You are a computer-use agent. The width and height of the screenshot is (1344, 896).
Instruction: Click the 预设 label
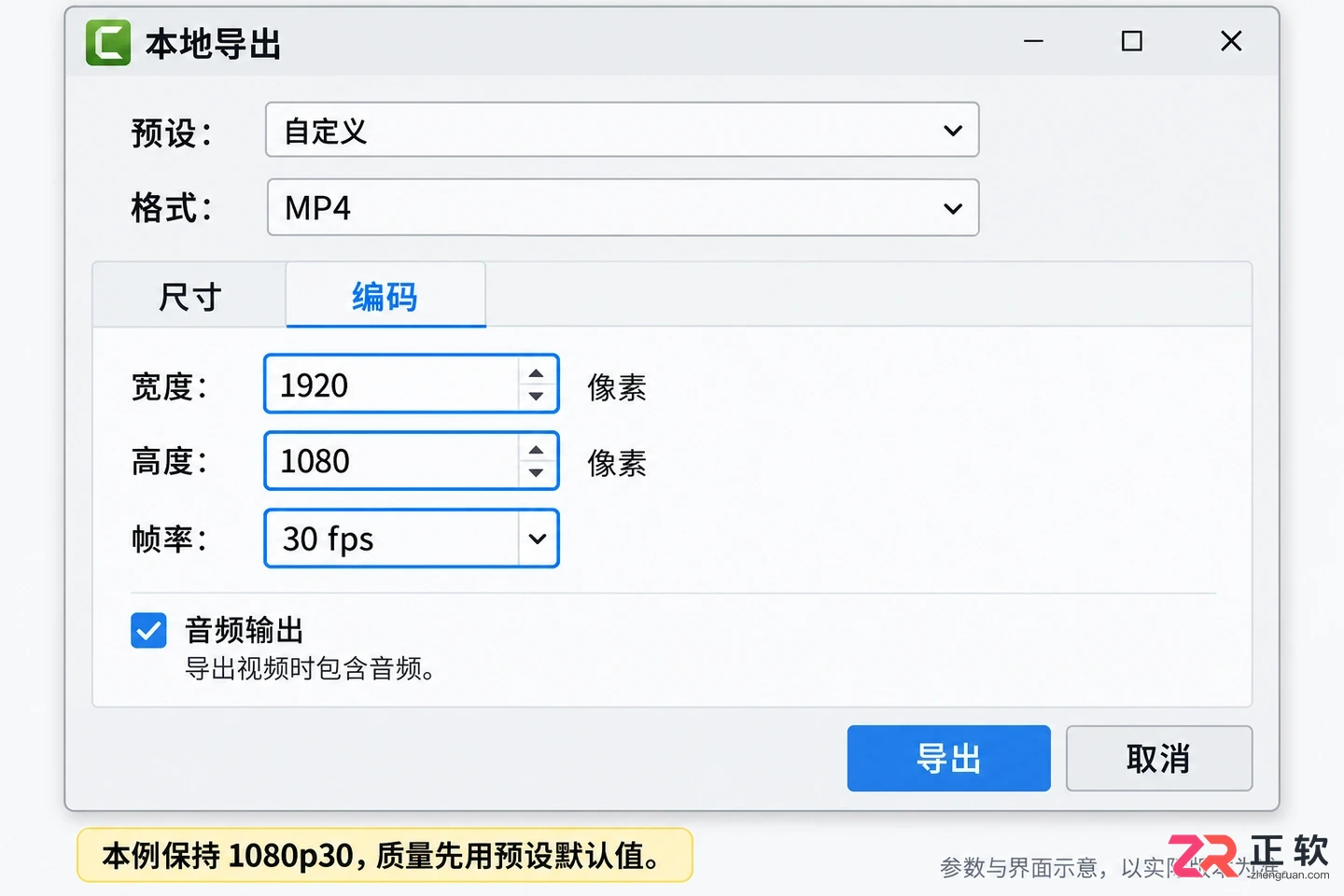click(172, 133)
